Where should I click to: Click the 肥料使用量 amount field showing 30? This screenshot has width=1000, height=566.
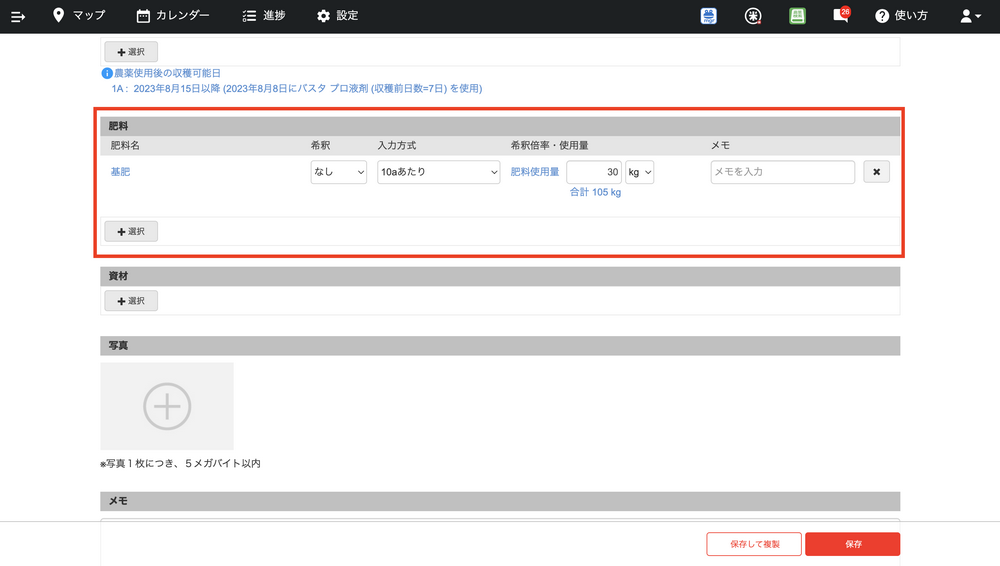pos(594,172)
